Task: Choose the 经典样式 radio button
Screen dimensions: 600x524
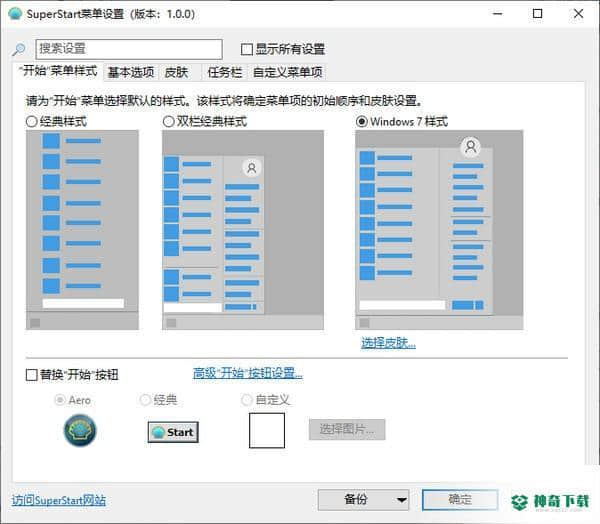Action: click(x=31, y=122)
